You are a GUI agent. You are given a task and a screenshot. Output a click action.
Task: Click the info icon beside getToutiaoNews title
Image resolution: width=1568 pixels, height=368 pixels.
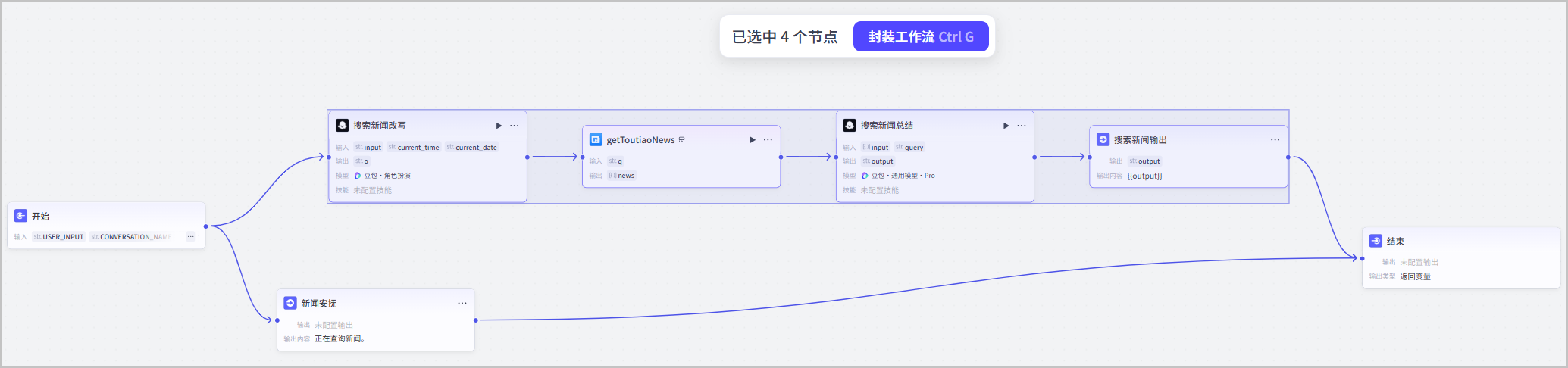pyautogui.click(x=682, y=140)
